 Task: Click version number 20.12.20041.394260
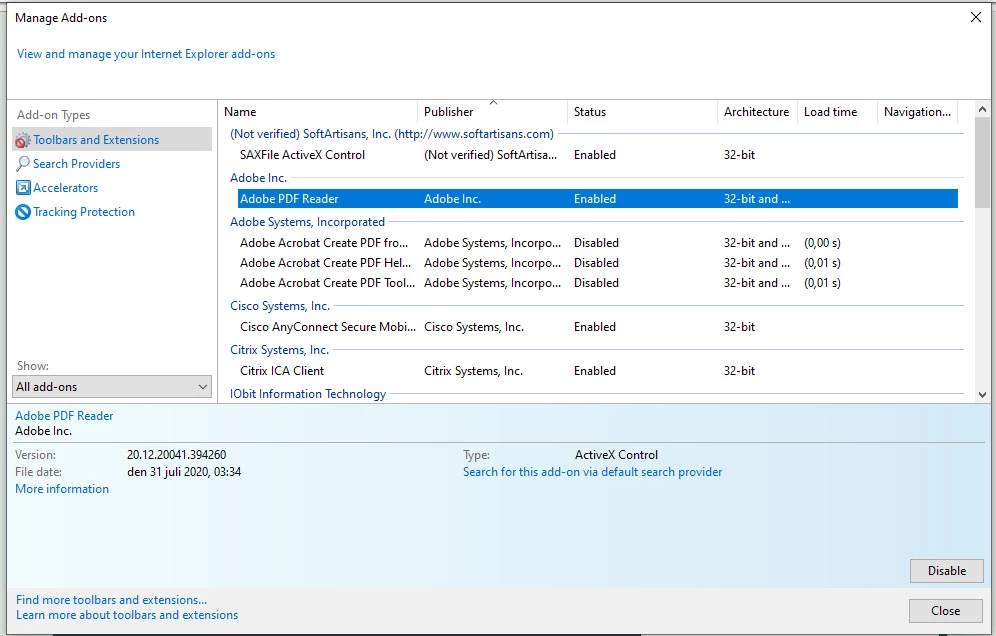click(x=177, y=455)
